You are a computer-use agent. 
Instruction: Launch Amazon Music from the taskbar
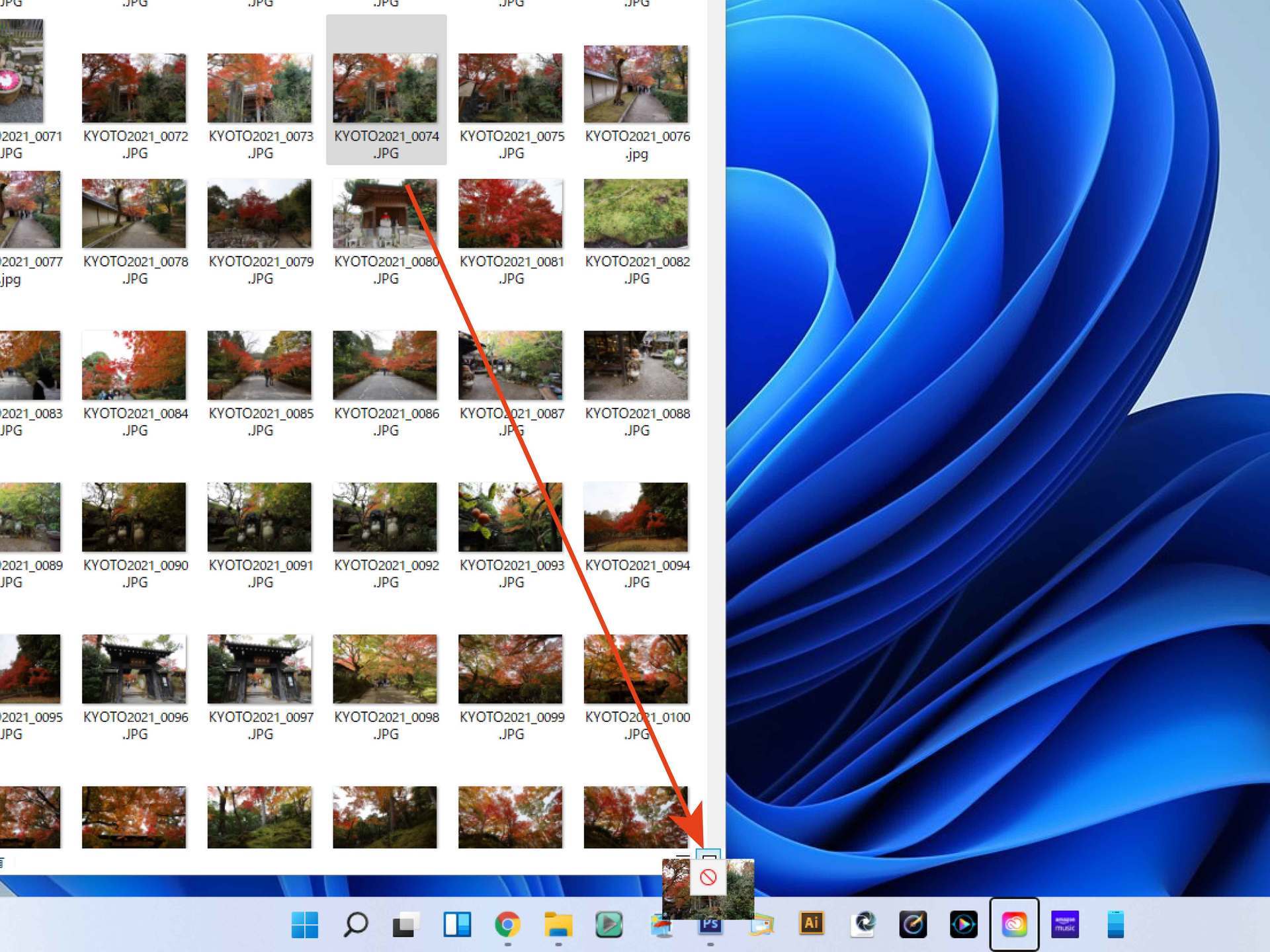click(x=1065, y=924)
